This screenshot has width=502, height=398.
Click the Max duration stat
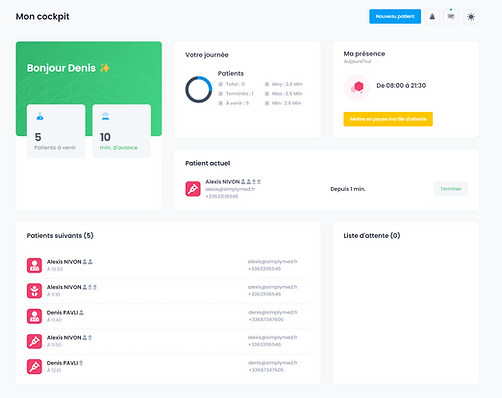tap(283, 94)
